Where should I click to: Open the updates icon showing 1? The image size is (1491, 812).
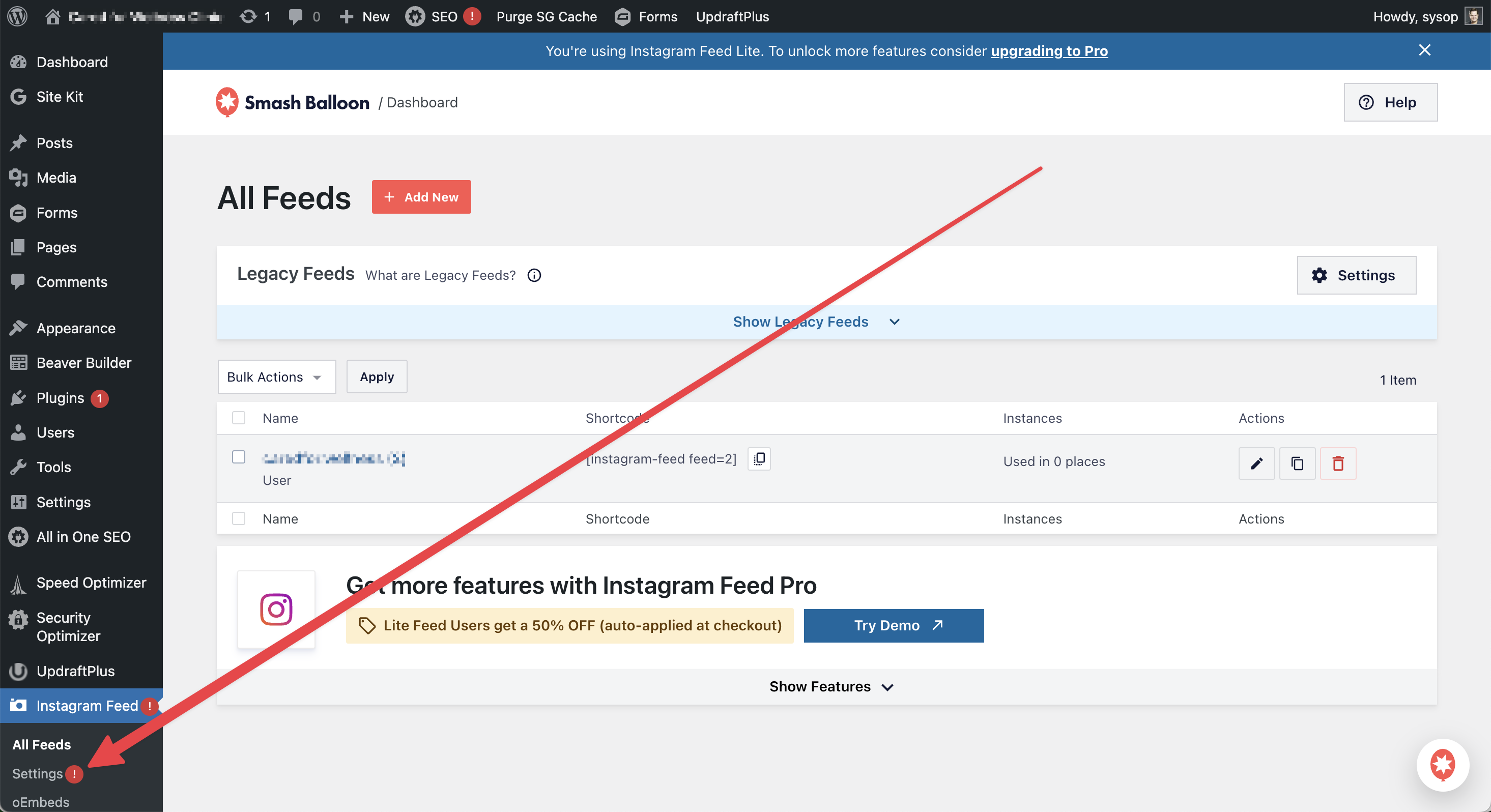click(255, 16)
